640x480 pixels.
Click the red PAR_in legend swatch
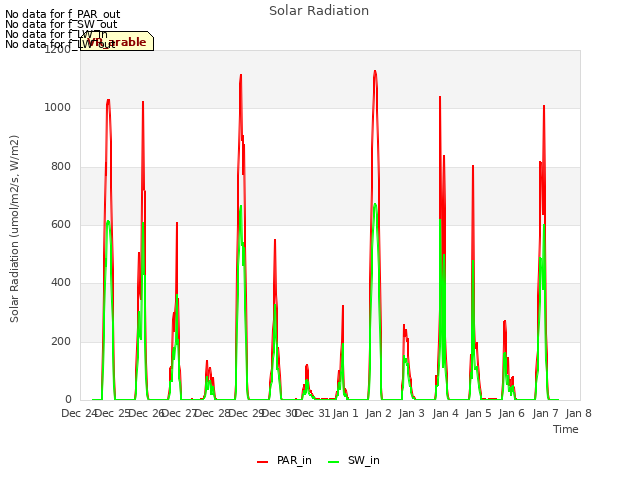tap(262, 462)
